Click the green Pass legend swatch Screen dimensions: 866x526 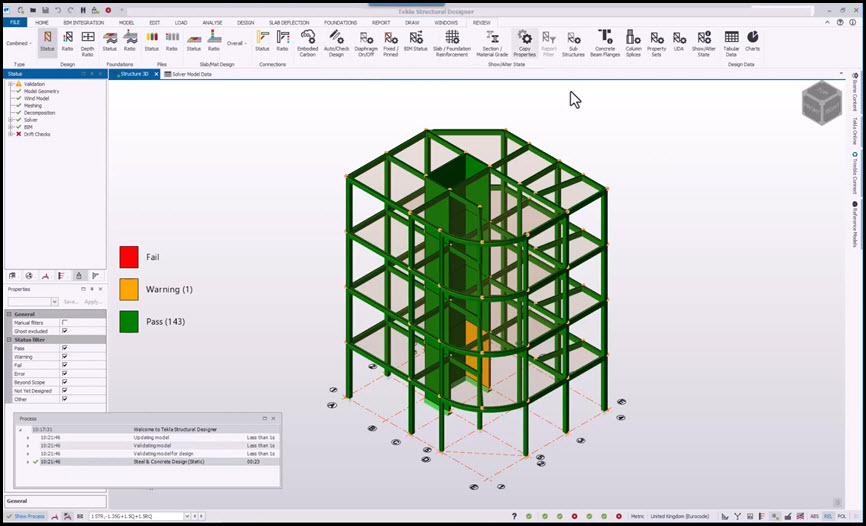tap(129, 322)
